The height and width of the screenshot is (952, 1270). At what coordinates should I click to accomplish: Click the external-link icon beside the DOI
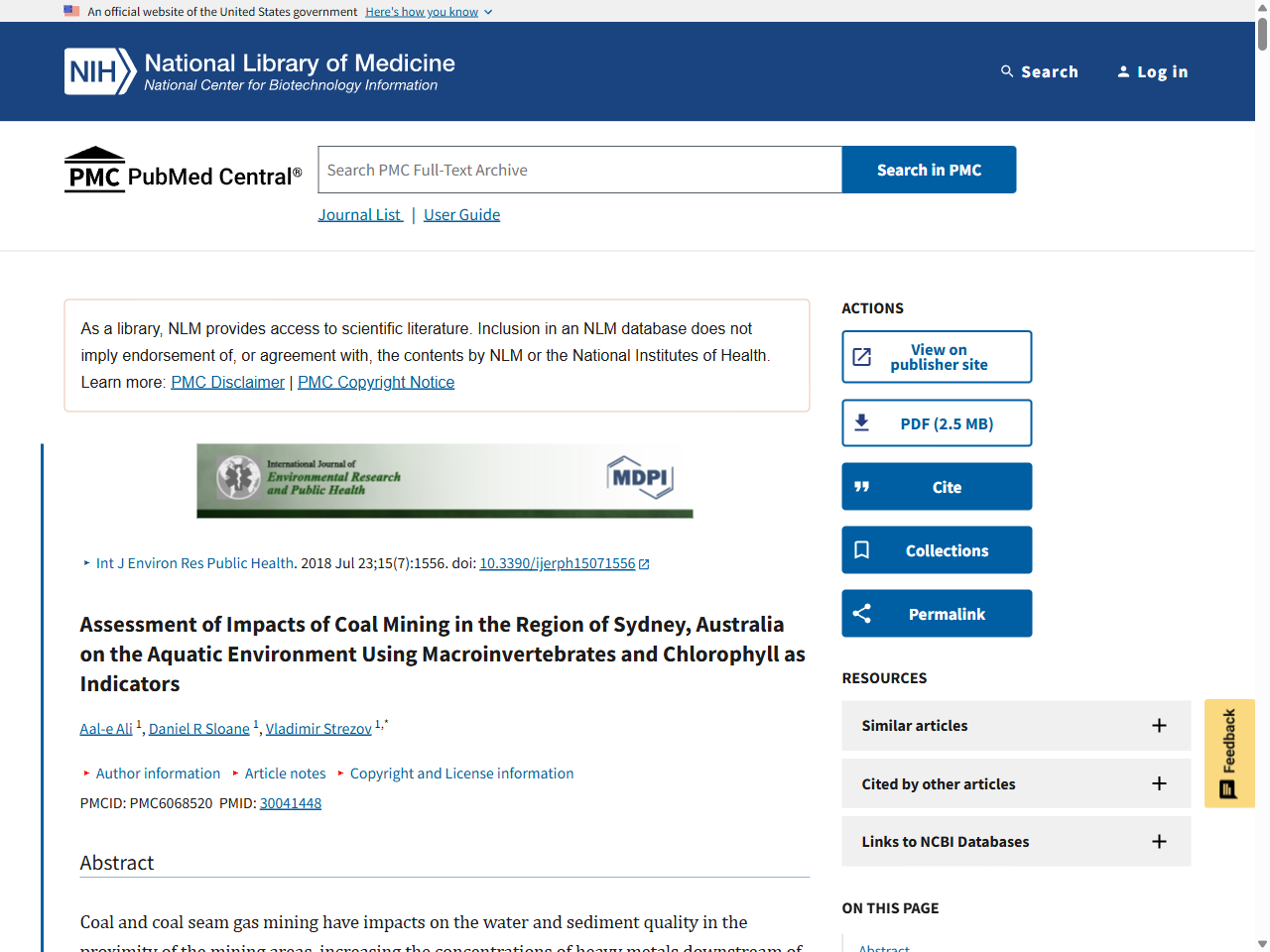[644, 563]
